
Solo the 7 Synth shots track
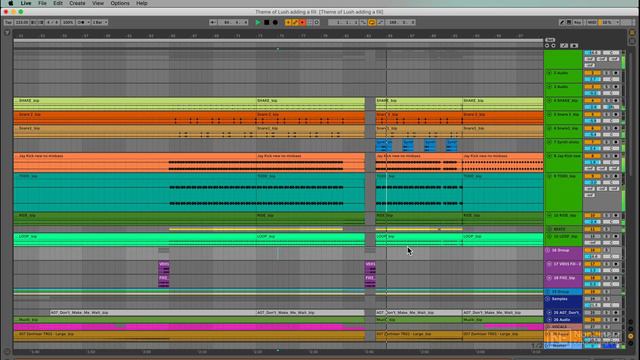607,142
